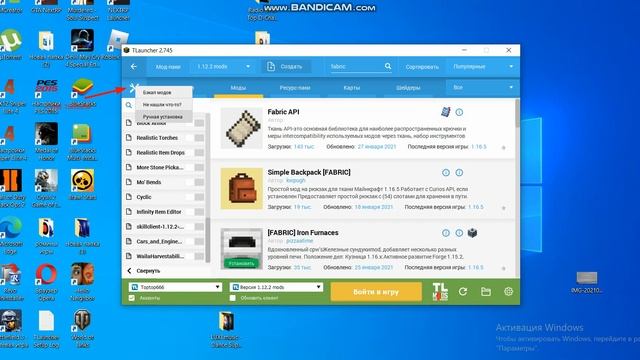This screenshot has height=360, width=640.
Task: Click the Simple Backpack thumbnail image
Action: [242, 189]
